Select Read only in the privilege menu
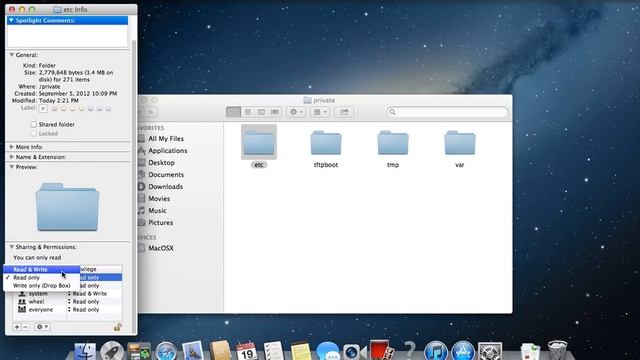Screen dimensions: 640x360 point(42,278)
